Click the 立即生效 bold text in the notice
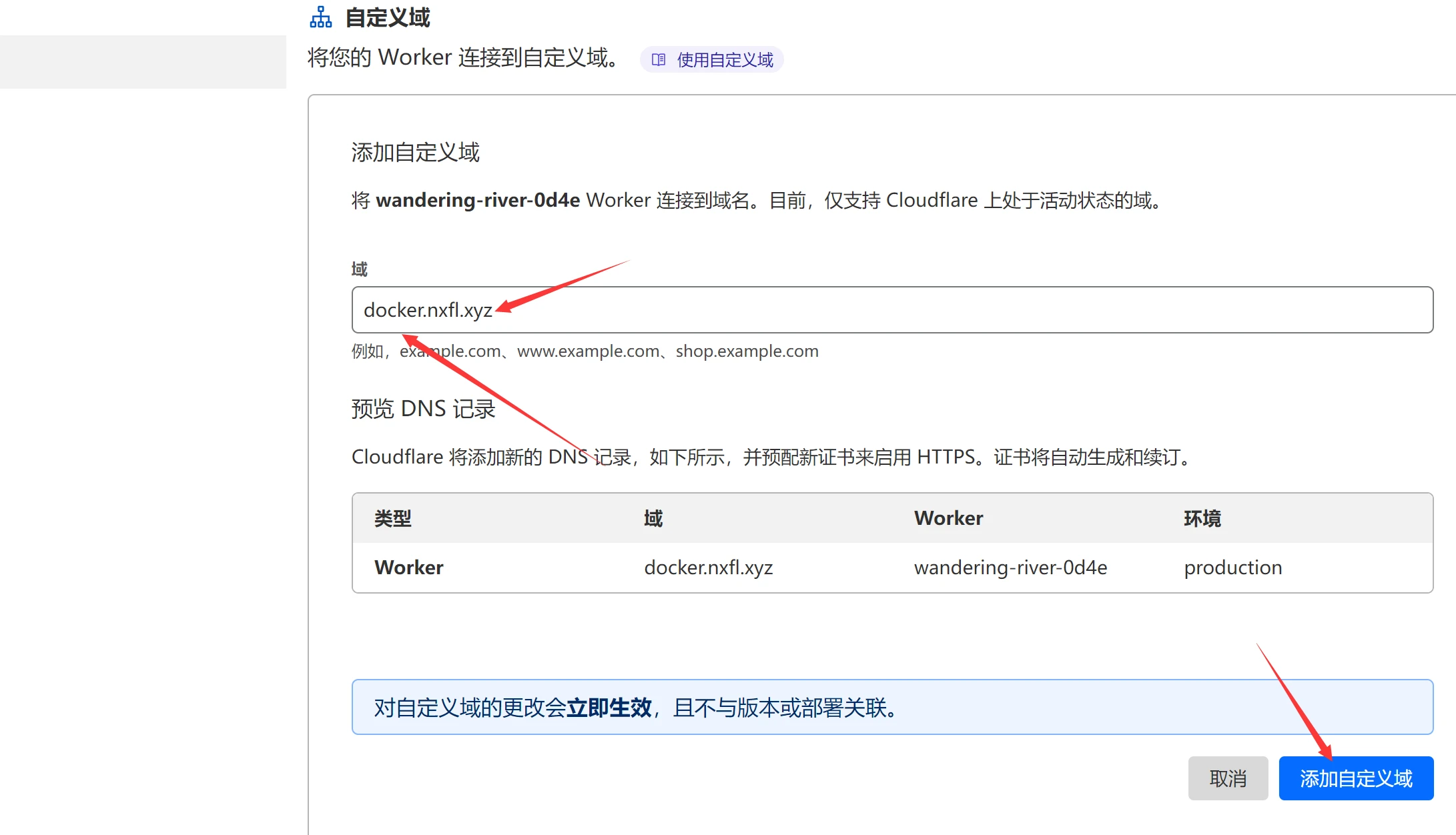Viewport: 1456px width, 835px height. (609, 708)
